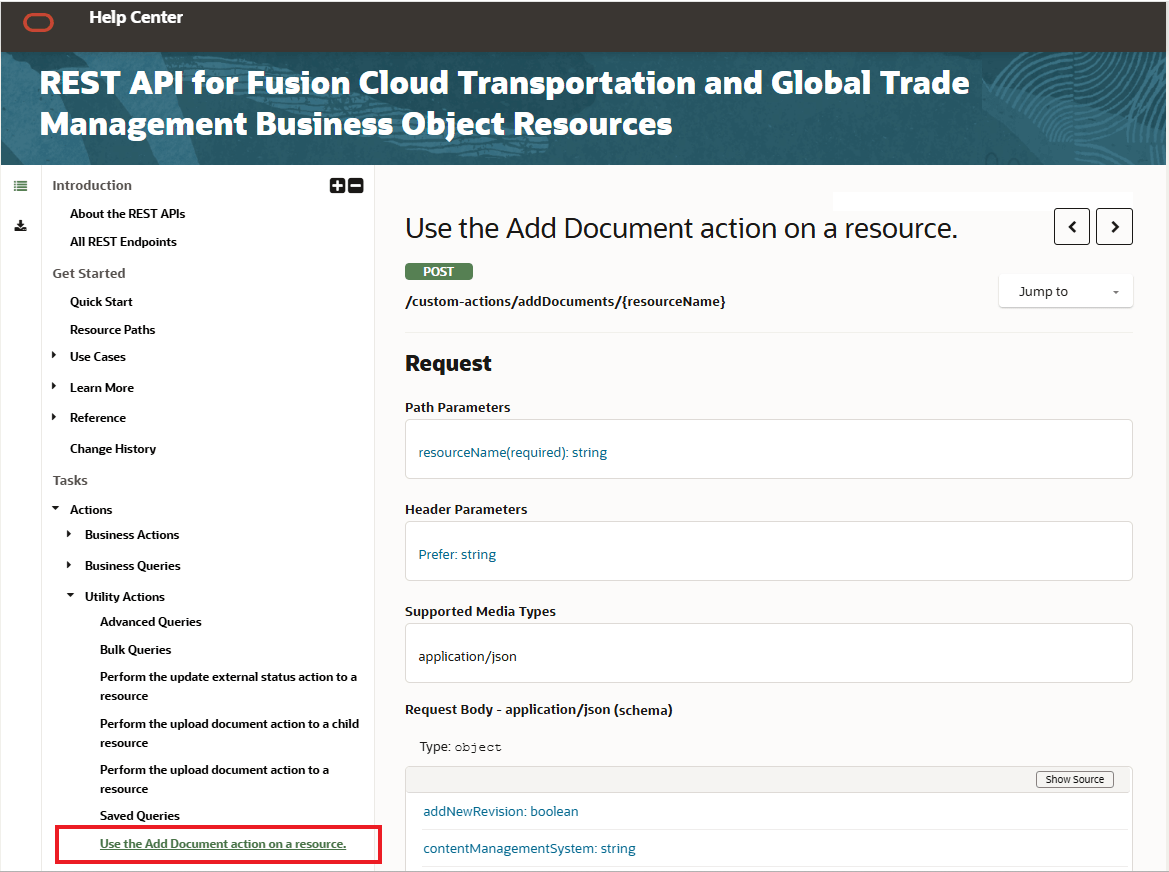Open upload document action to child resource
This screenshot has height=872, width=1169.
230,733
